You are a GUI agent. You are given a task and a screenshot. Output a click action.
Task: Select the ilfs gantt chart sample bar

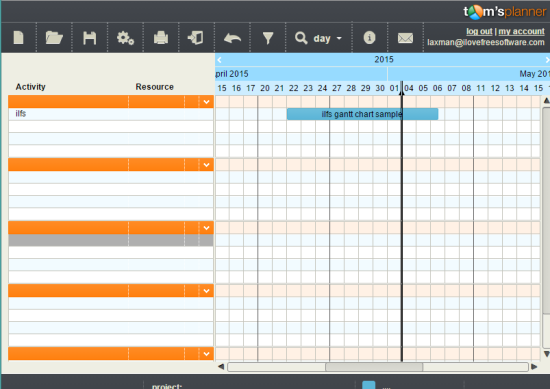tap(362, 114)
